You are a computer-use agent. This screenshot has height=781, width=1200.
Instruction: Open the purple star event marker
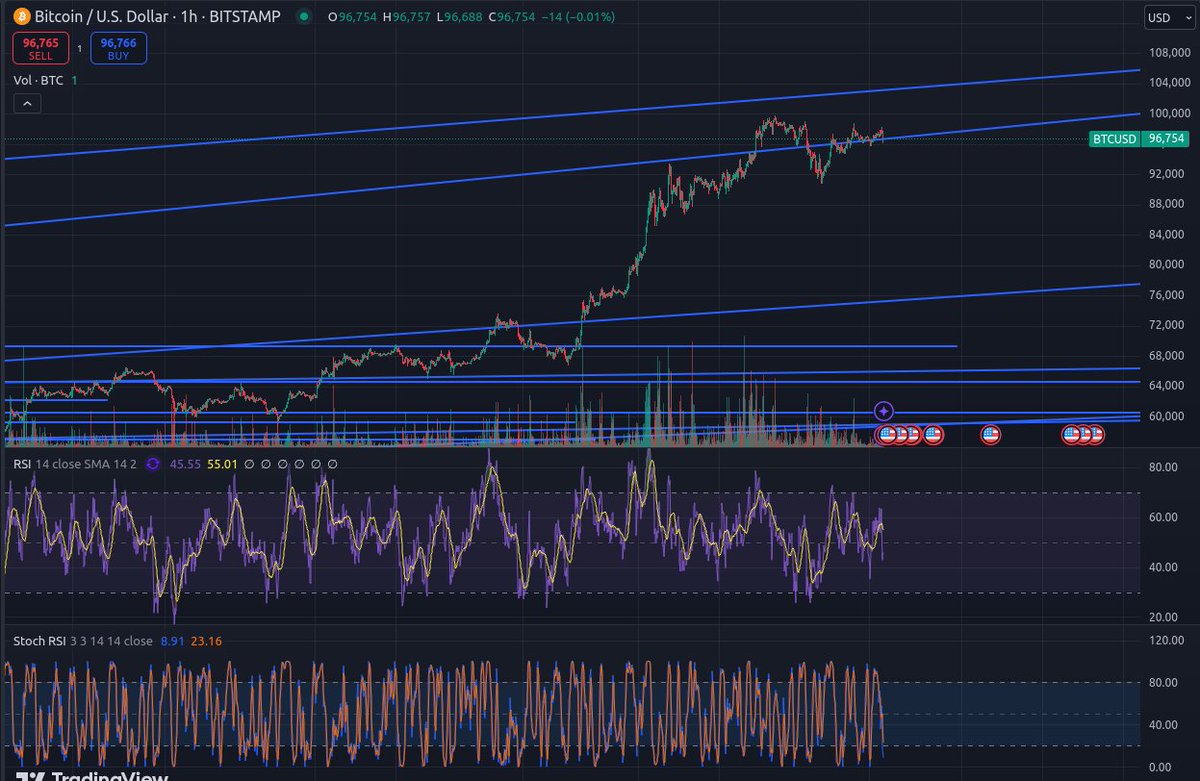coord(883,410)
